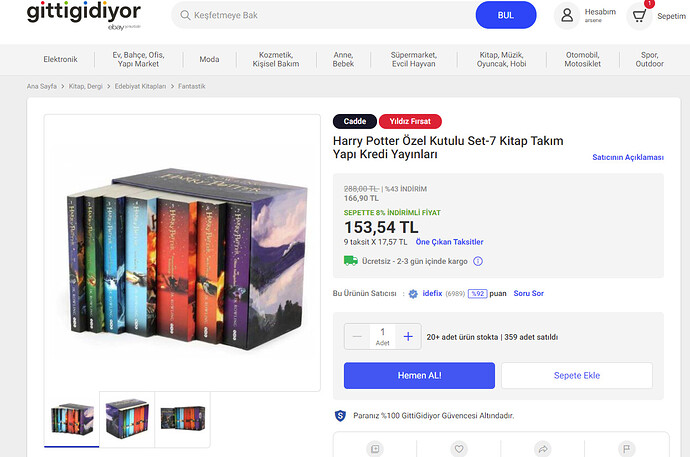This screenshot has height=457, width=690.
Task: Increase quantity with the plus button
Action: point(408,336)
